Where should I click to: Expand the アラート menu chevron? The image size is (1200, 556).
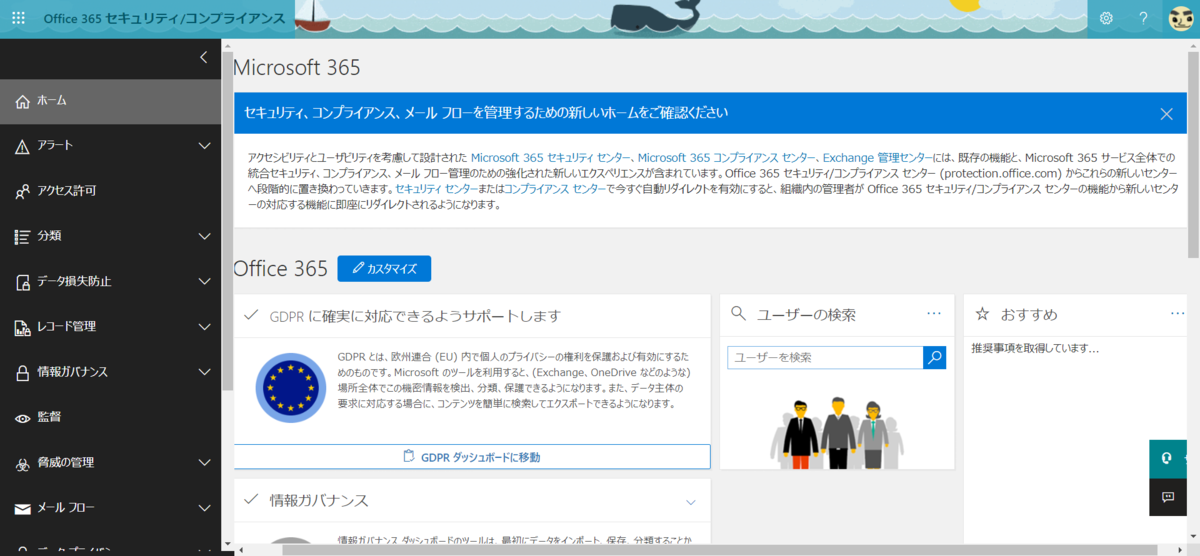point(205,146)
